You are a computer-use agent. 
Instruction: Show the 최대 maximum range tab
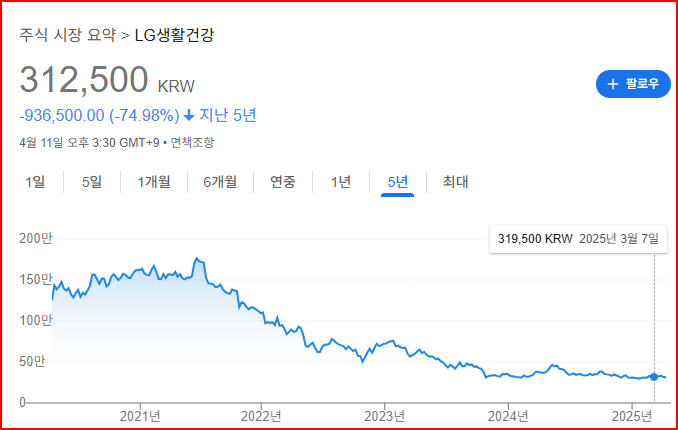[x=455, y=182]
